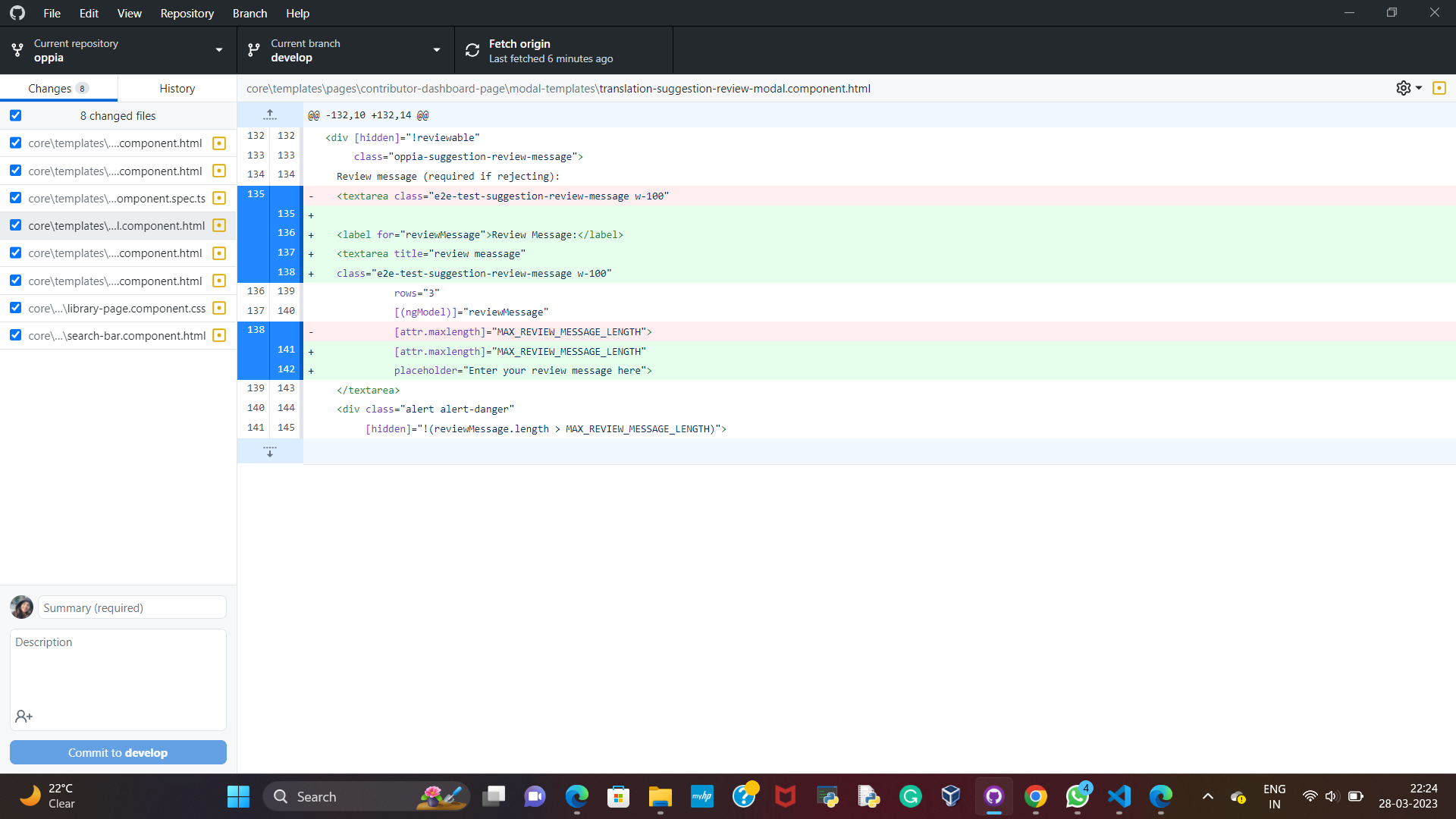Image resolution: width=1456 pixels, height=819 pixels.
Task: Open Google Chrome from the taskbar
Action: [x=1036, y=796]
